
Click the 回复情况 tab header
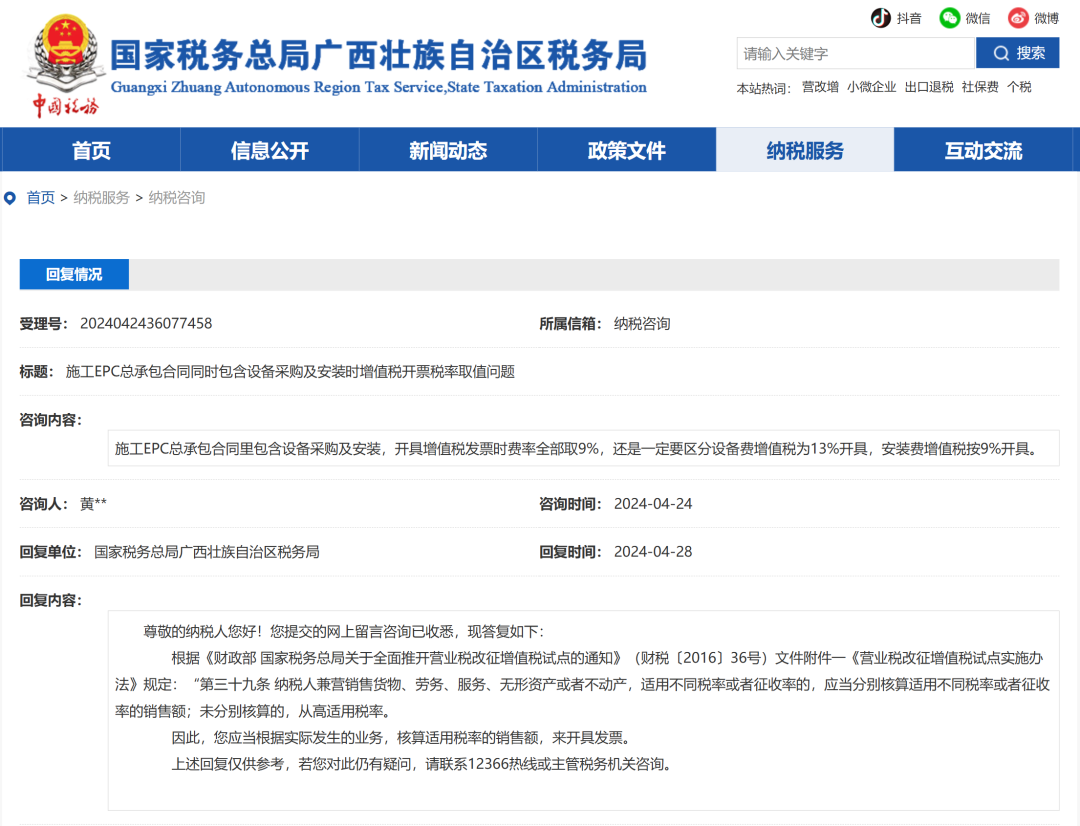click(73, 273)
